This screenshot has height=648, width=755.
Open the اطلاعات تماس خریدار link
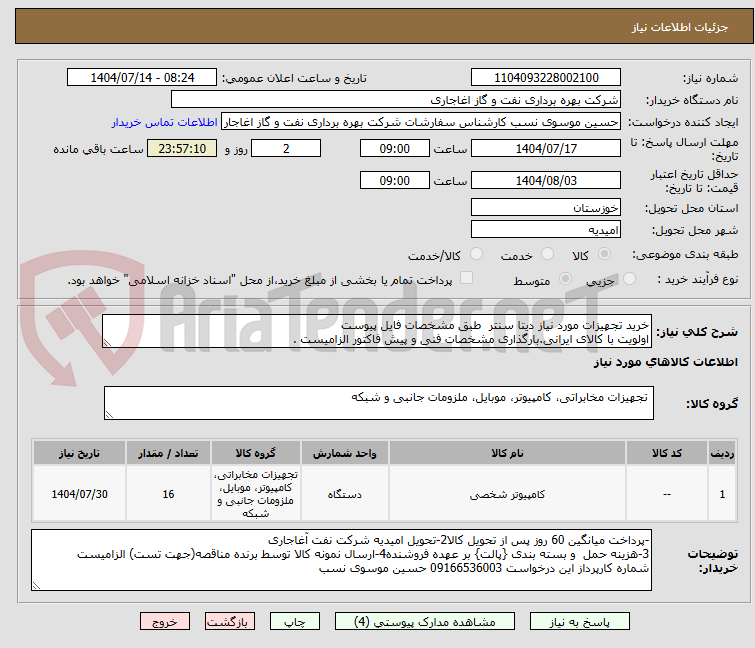pos(165,122)
